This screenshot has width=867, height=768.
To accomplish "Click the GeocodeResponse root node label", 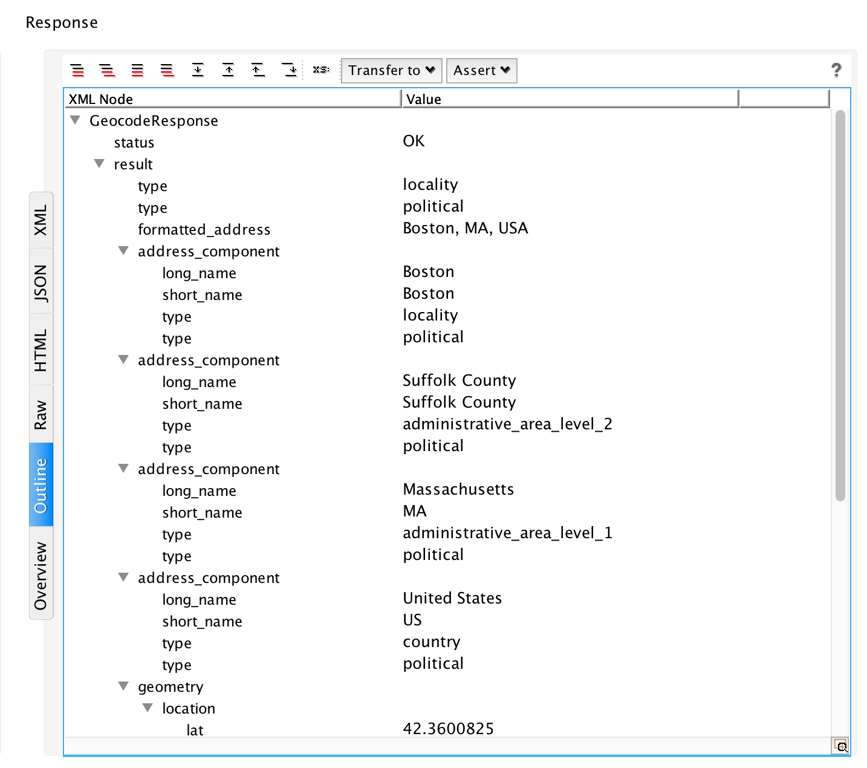I will [x=154, y=121].
